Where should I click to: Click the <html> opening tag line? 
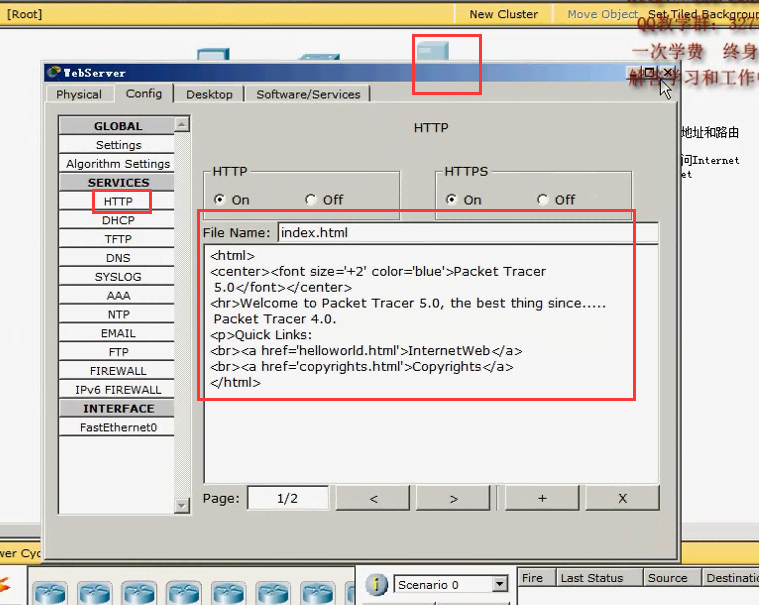point(232,256)
